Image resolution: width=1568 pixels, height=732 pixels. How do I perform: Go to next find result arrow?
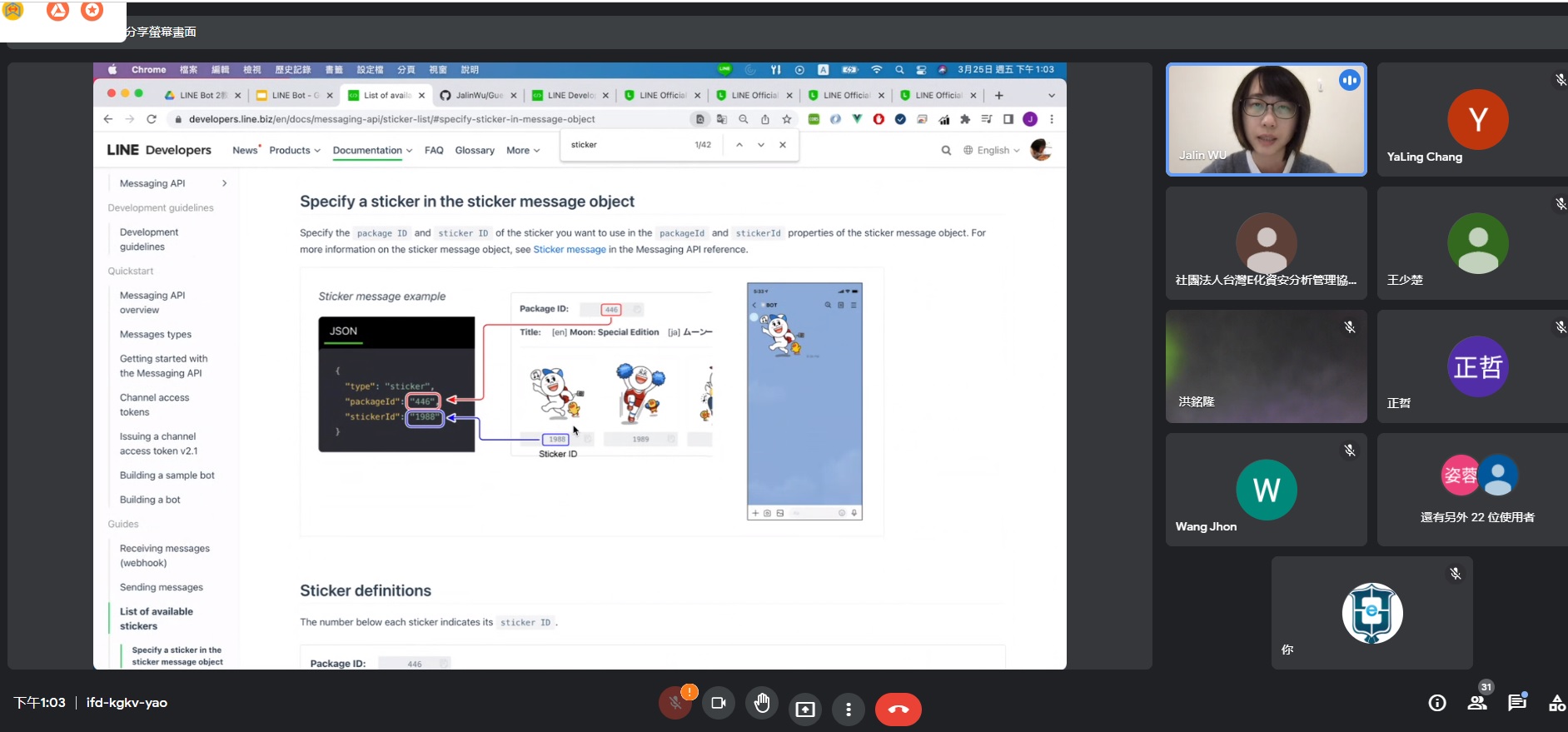tap(761, 145)
